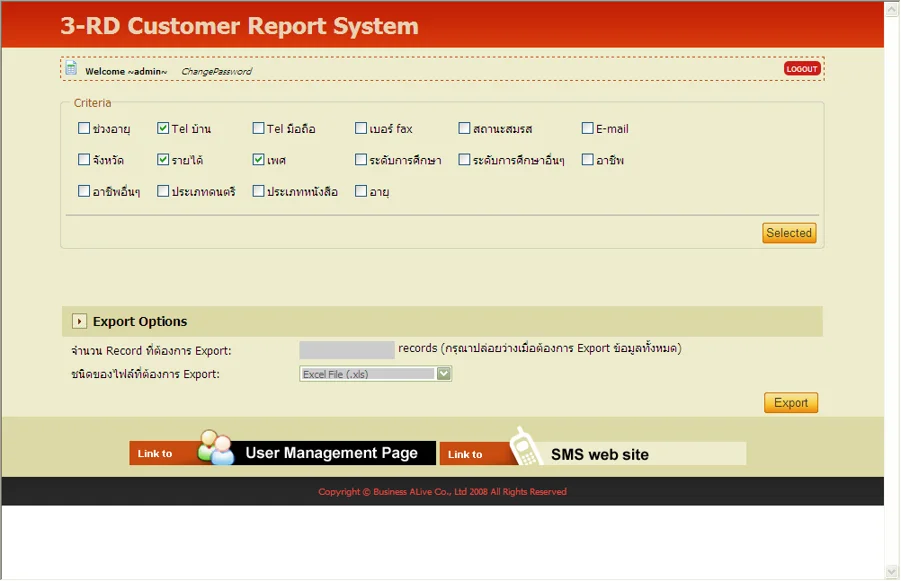The width and height of the screenshot is (901, 581).
Task: Click the document icon beside Welcome text
Action: 71,69
